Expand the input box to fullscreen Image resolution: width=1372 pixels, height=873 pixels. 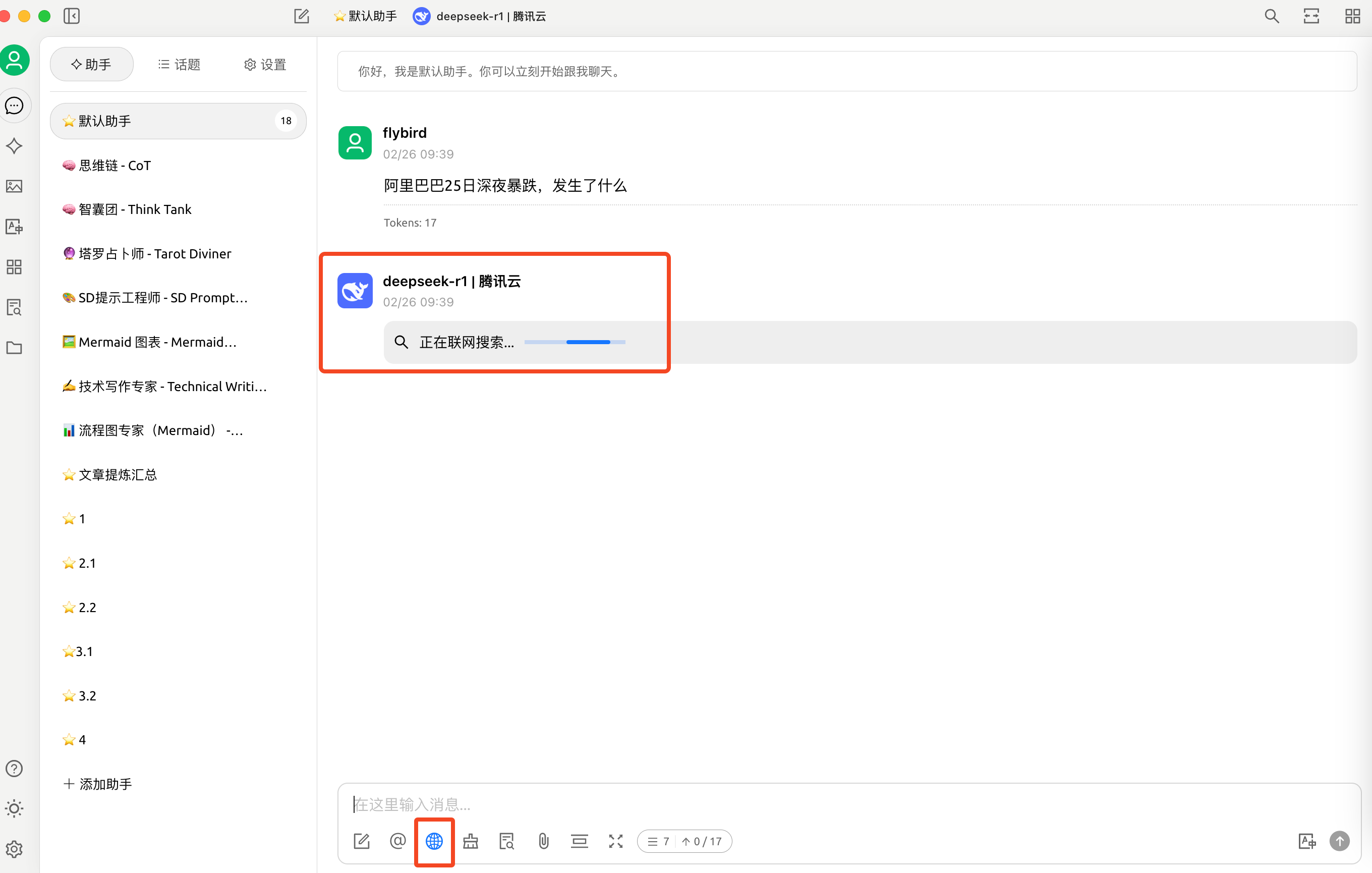[x=616, y=841]
